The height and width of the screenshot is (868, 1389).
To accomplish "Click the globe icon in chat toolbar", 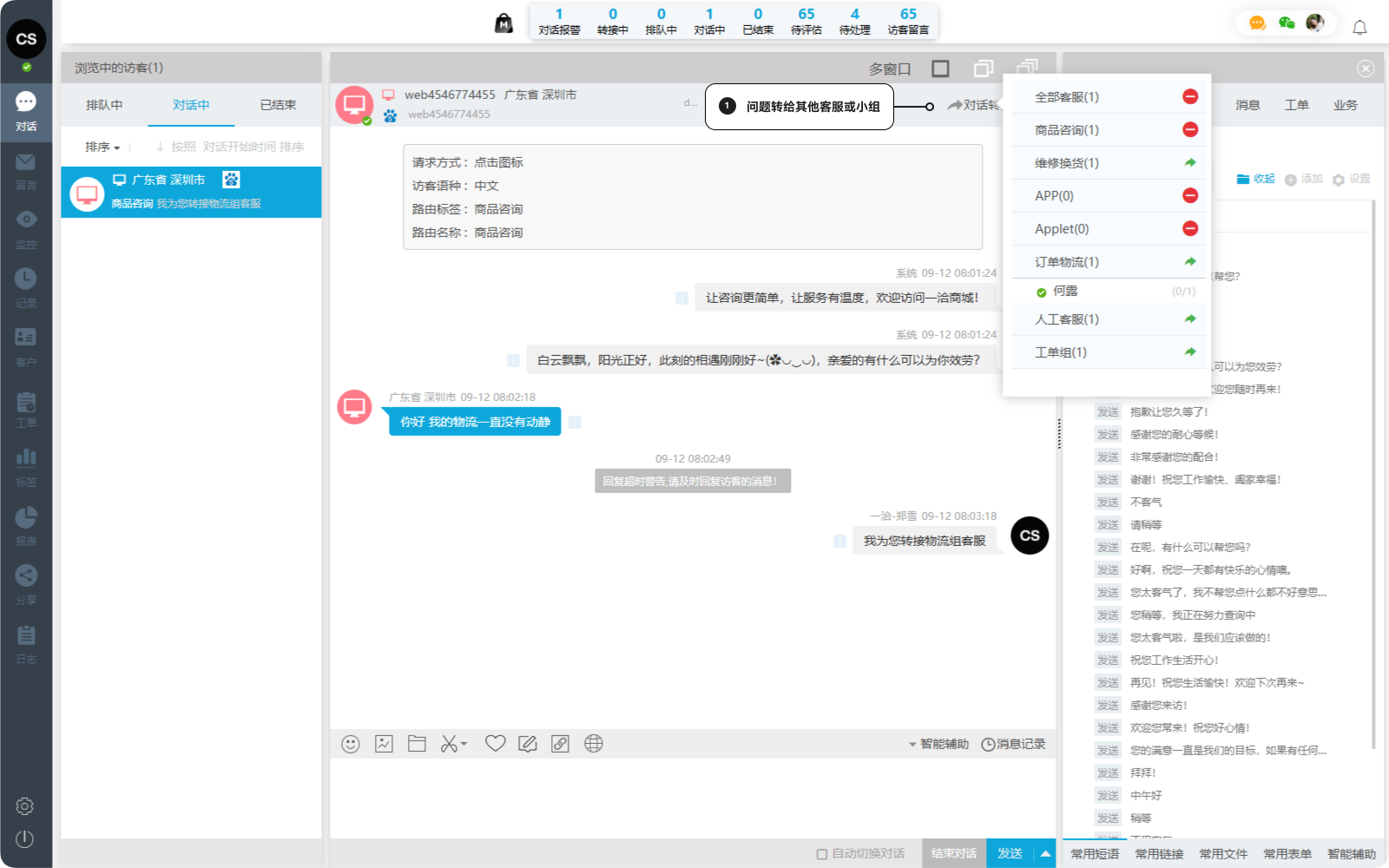I will (594, 744).
